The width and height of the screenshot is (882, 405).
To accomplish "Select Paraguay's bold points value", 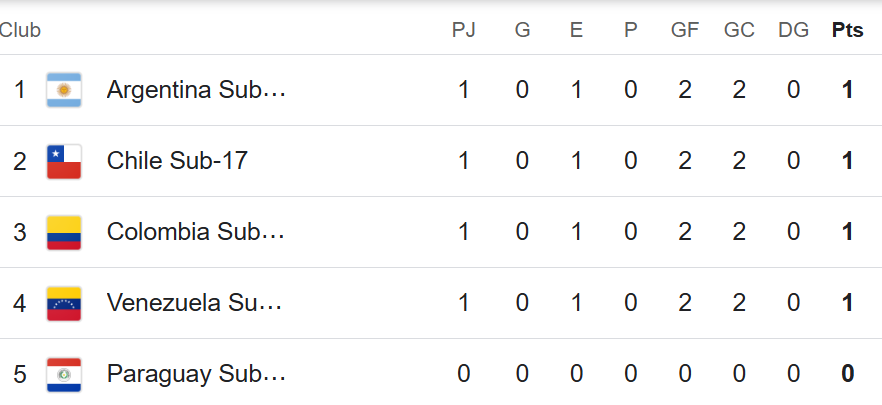I will (847, 374).
